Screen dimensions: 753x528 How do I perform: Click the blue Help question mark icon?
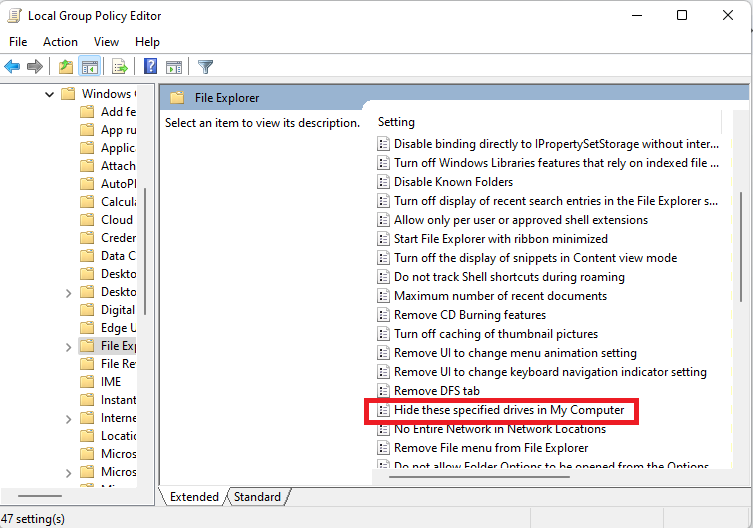(150, 66)
